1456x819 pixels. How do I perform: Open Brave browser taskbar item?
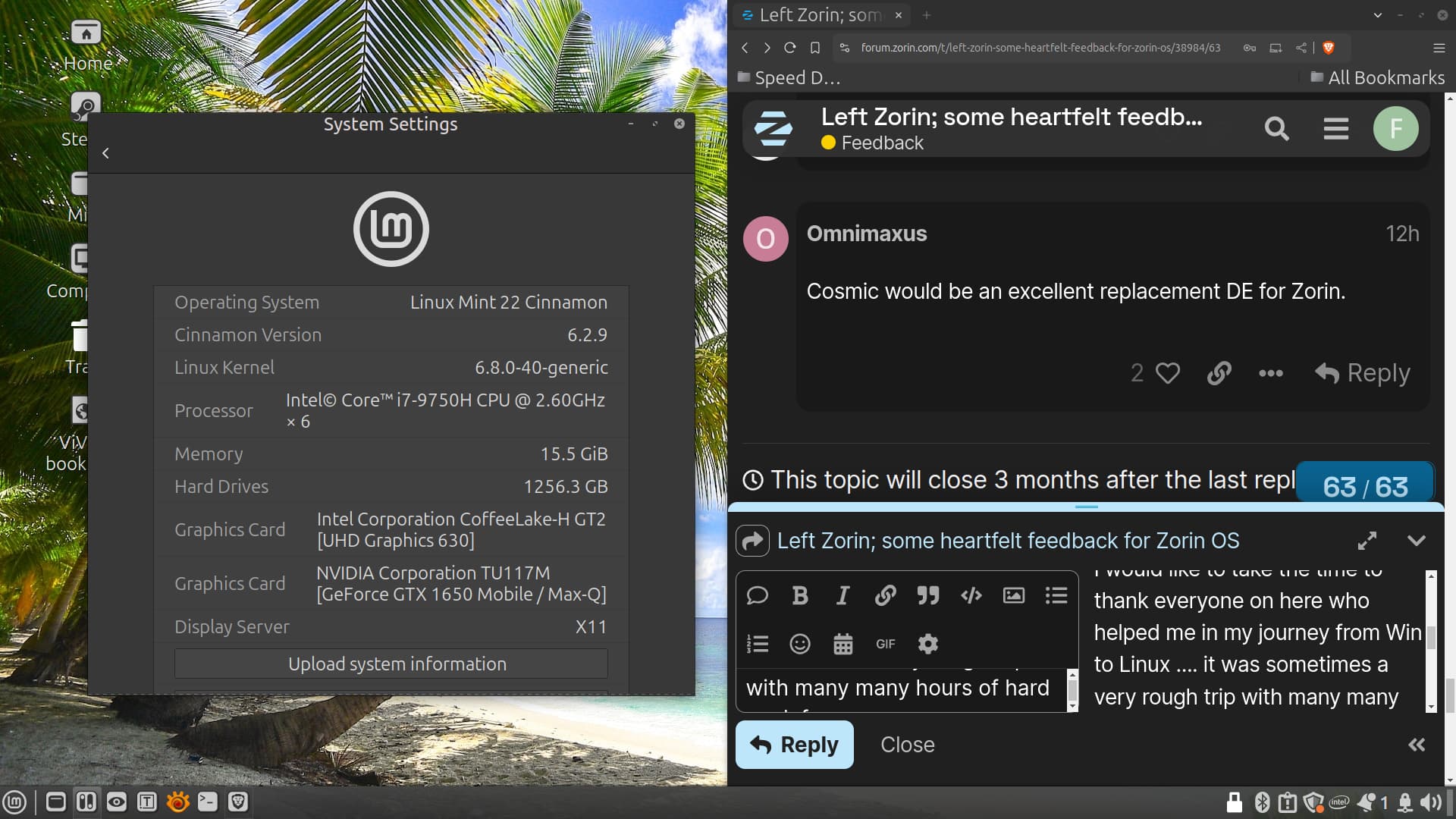[238, 802]
